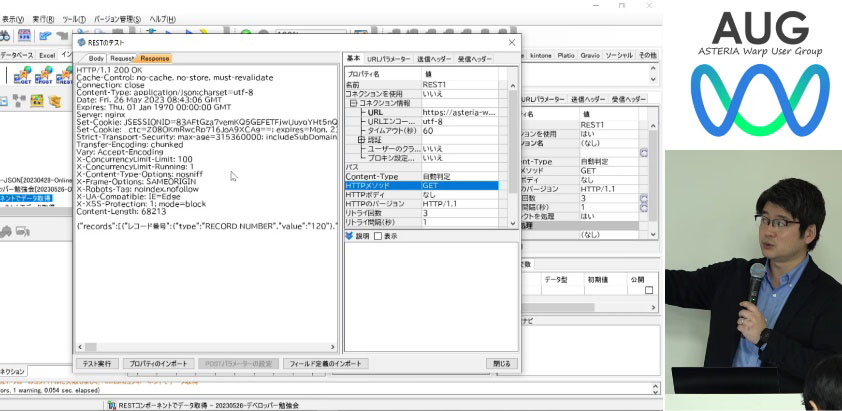Viewport: 842px width, 411px height.
Task: Select the Excel palette tab
Action: pos(47,55)
